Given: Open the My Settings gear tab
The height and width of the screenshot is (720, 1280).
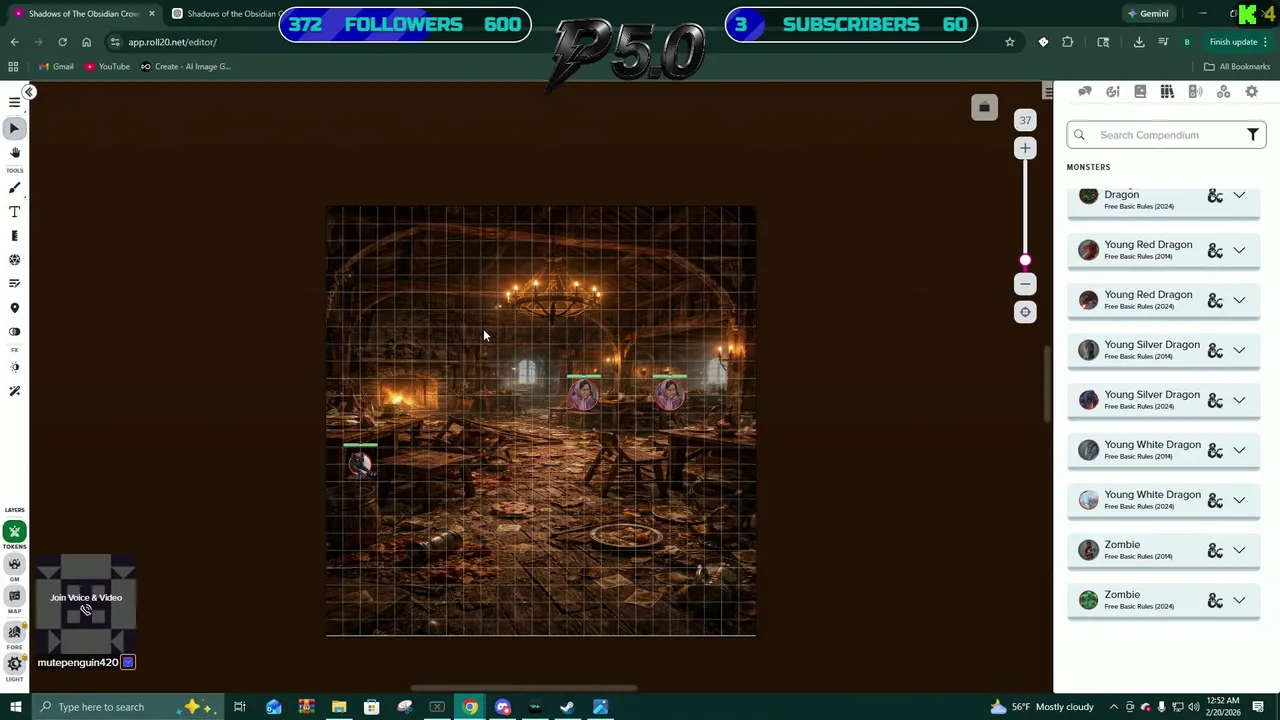Looking at the screenshot, I should click(1251, 92).
